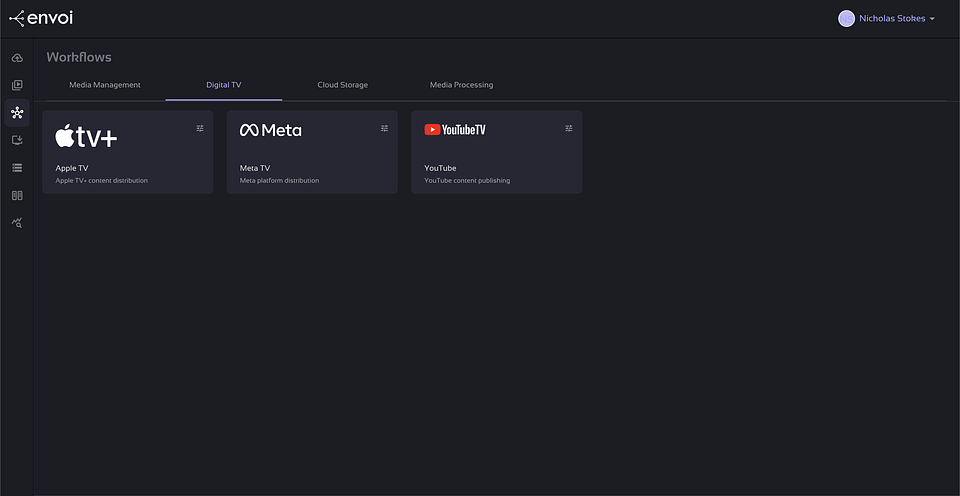The height and width of the screenshot is (496, 960).
Task: Click the user avatar circle
Action: (x=846, y=18)
